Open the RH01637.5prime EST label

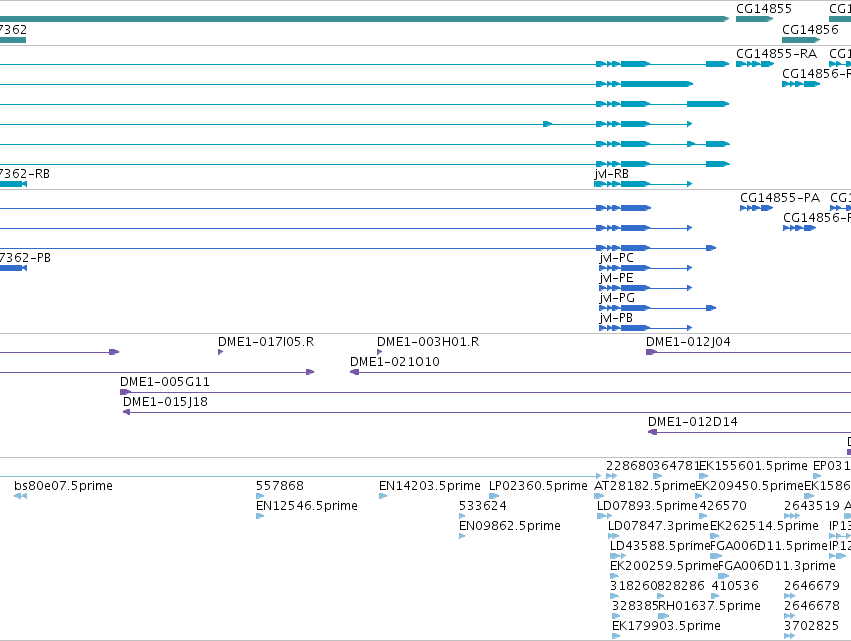709,606
